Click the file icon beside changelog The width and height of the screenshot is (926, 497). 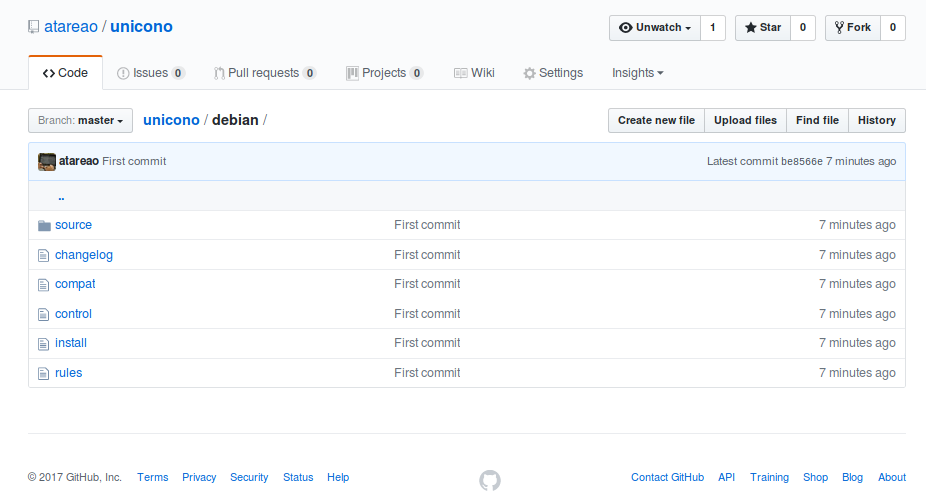(x=43, y=256)
